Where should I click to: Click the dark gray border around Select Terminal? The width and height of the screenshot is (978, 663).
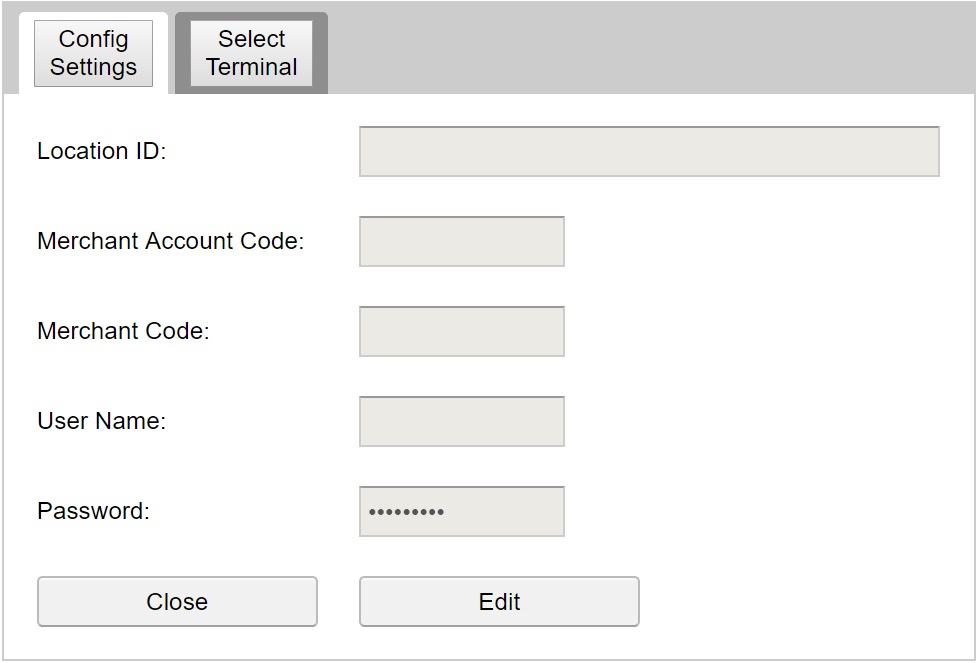[x=182, y=54]
